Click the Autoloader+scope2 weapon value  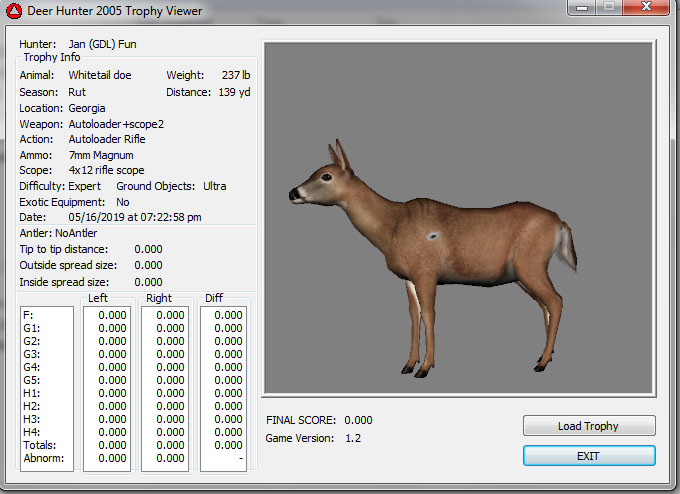[x=115, y=123]
